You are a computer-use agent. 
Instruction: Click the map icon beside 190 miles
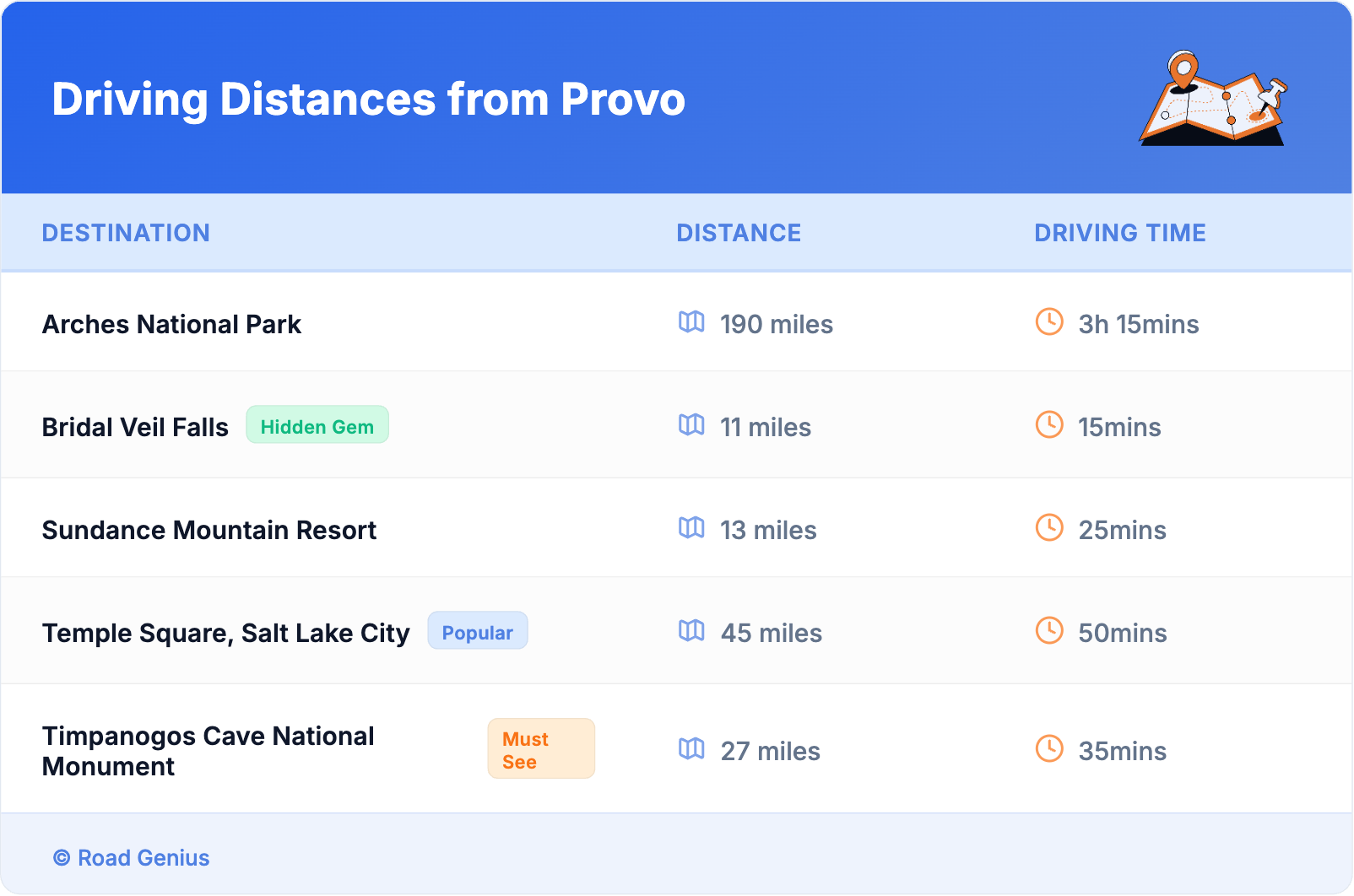(x=691, y=322)
